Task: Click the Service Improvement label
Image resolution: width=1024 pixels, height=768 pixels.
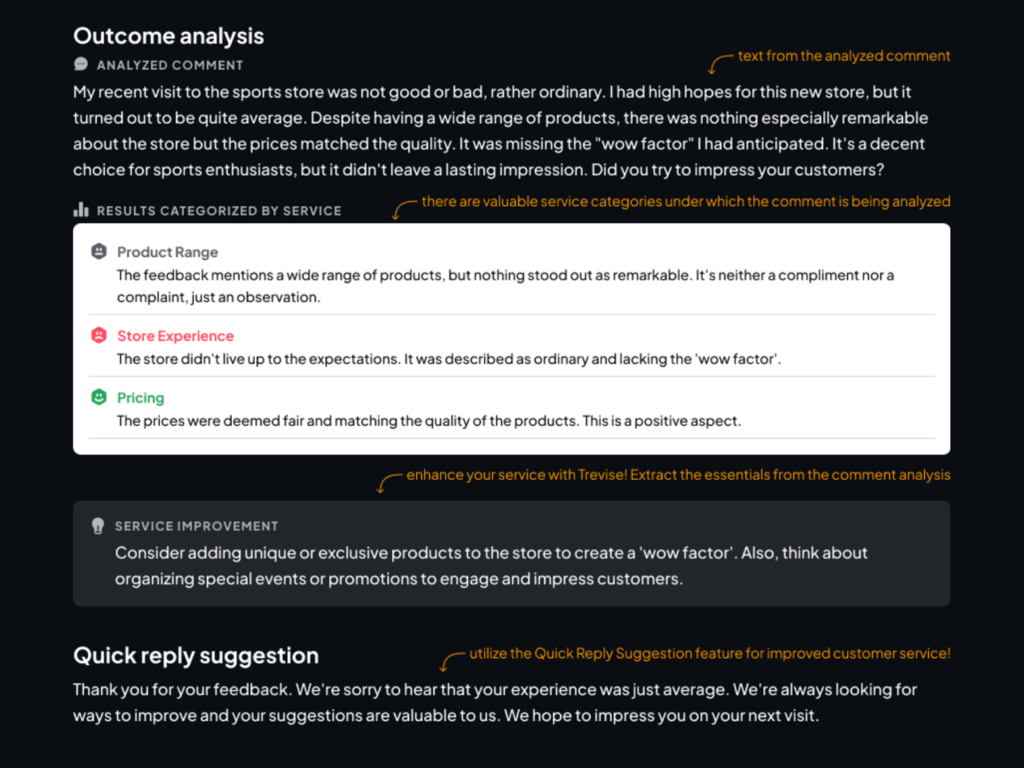Action: [x=196, y=526]
